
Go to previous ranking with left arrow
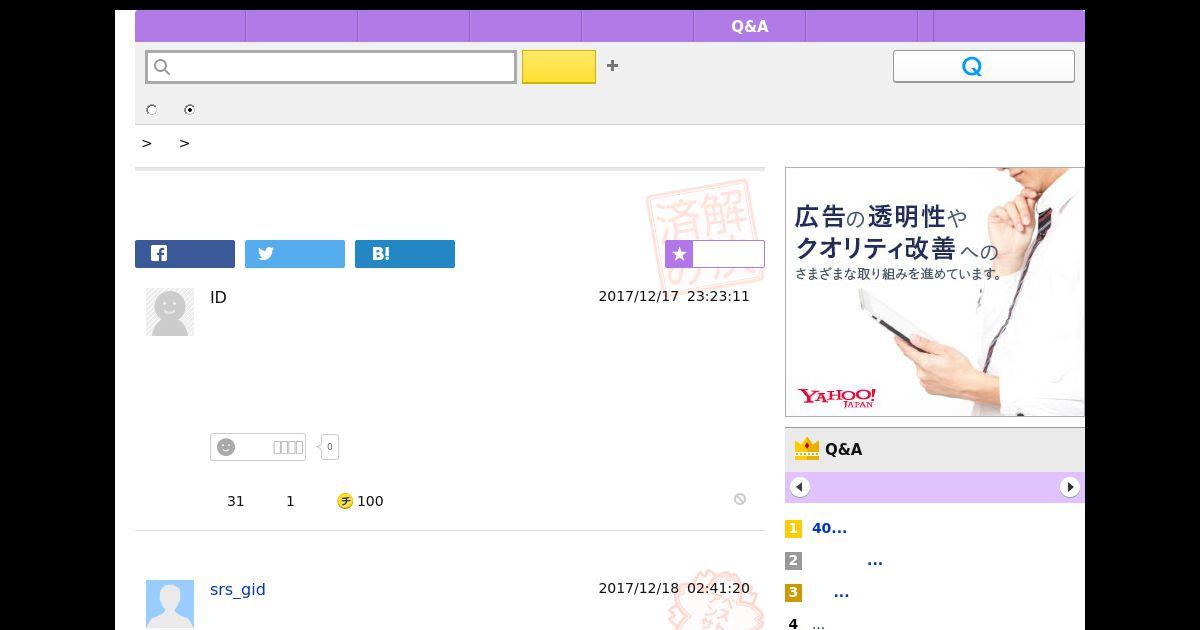coord(800,487)
